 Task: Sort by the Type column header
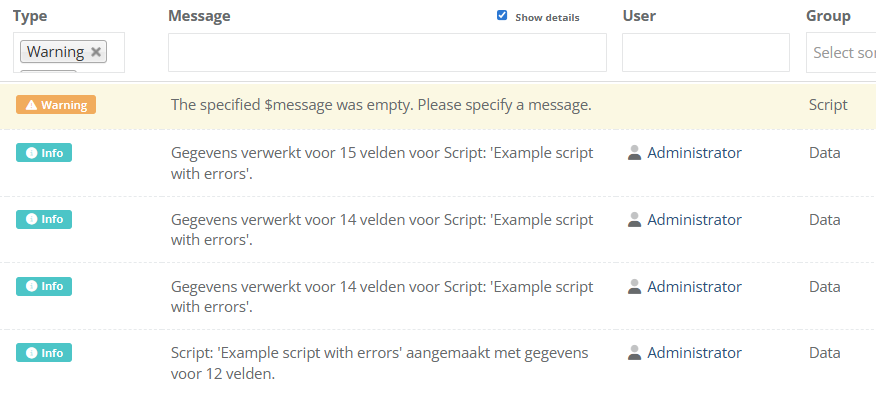coord(31,16)
